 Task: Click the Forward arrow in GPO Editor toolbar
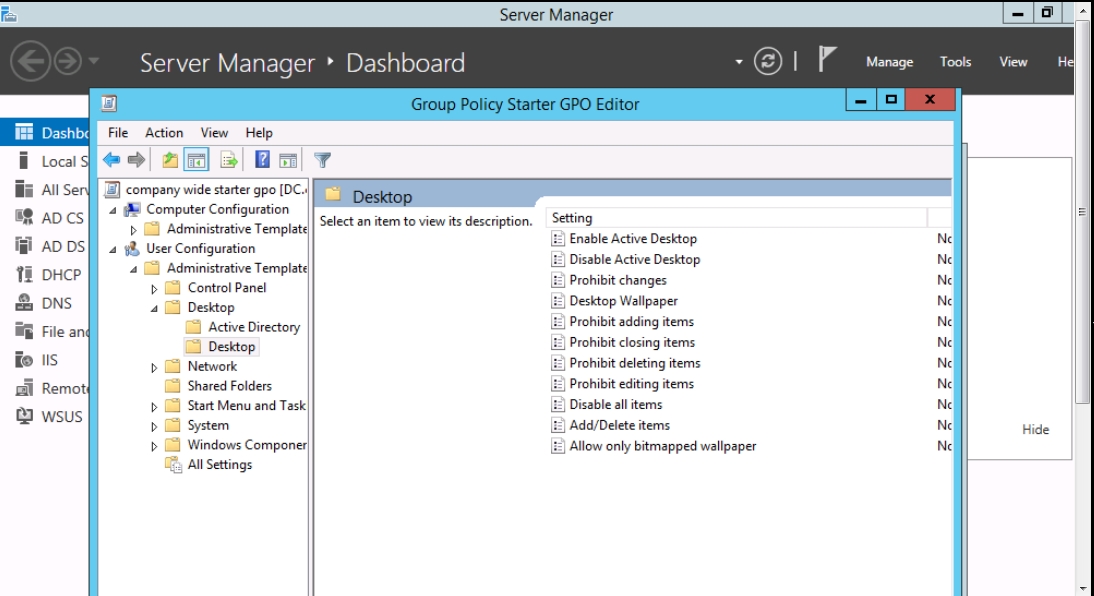(x=137, y=160)
